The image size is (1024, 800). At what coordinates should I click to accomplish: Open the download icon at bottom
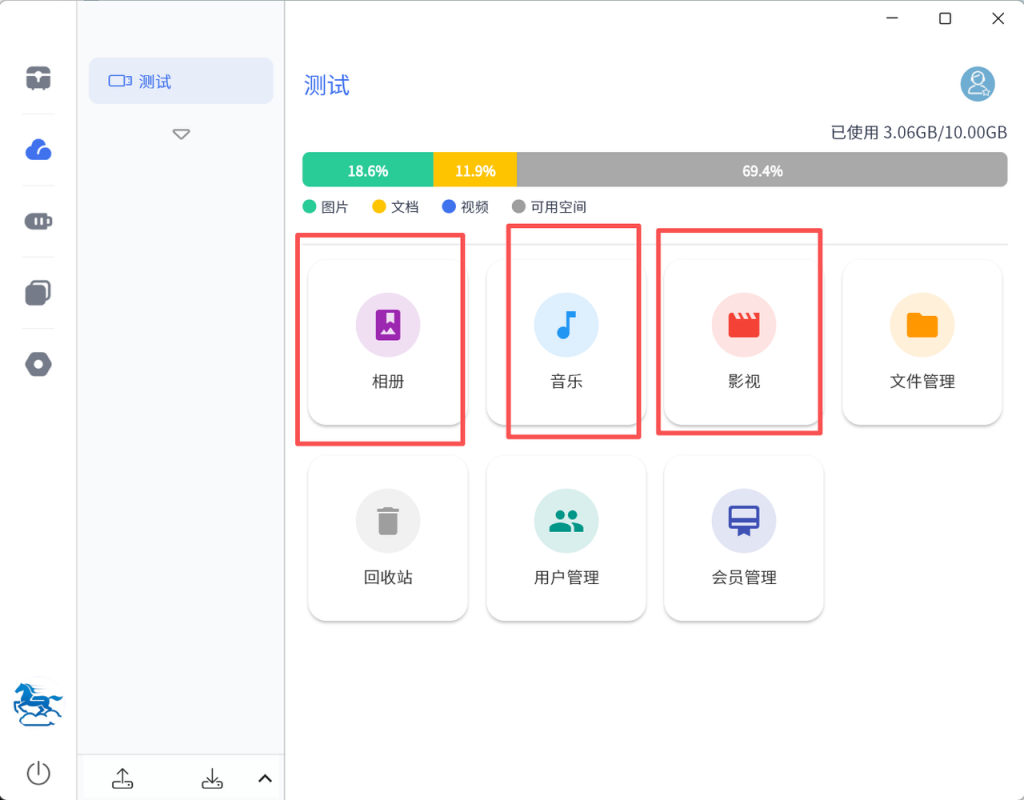pos(212,778)
